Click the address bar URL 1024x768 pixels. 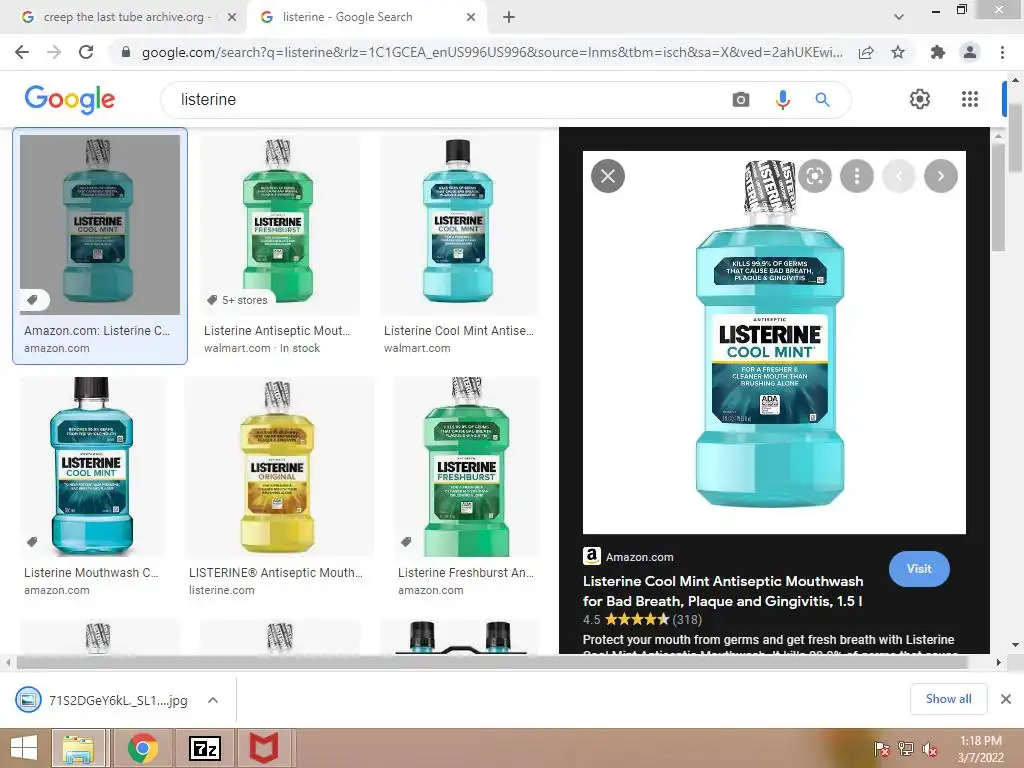pos(491,52)
